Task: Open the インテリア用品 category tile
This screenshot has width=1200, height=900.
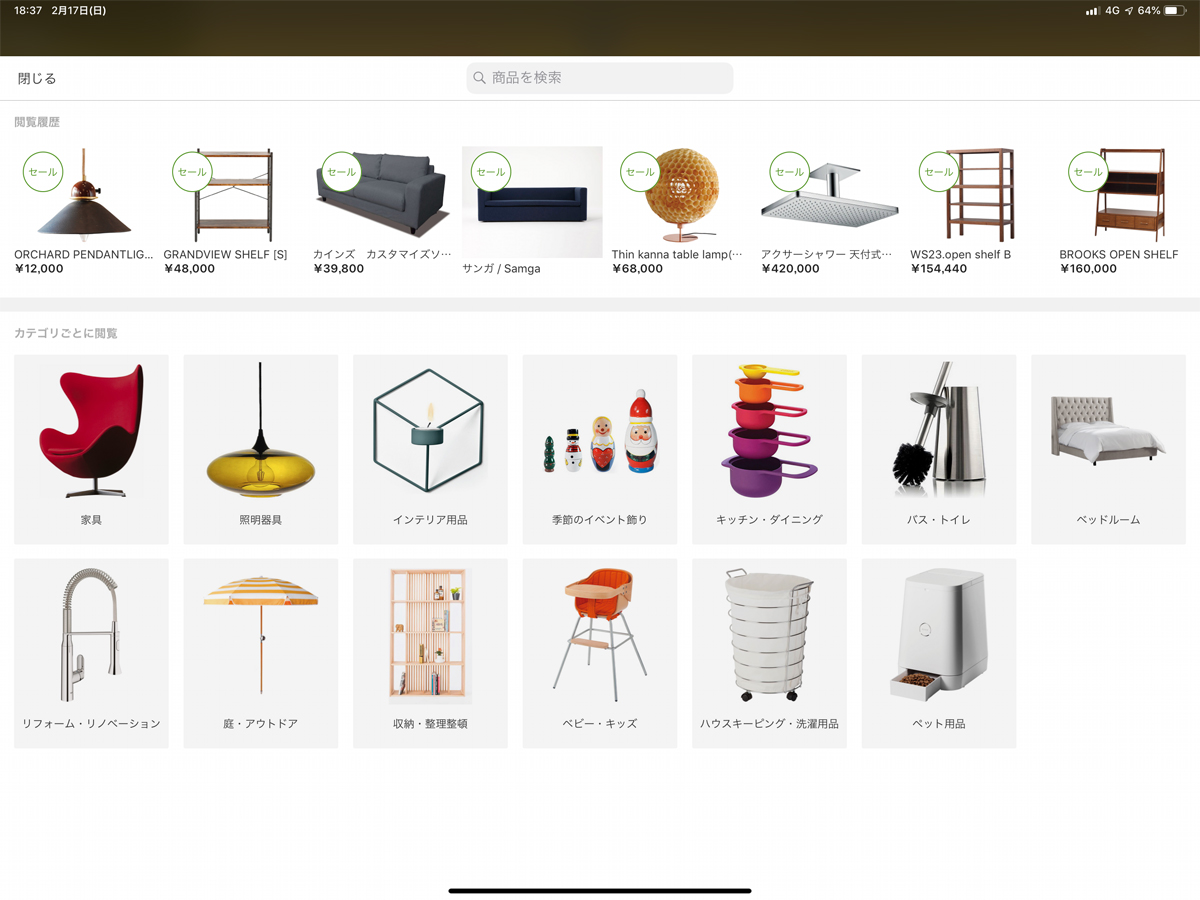Action: tap(430, 449)
